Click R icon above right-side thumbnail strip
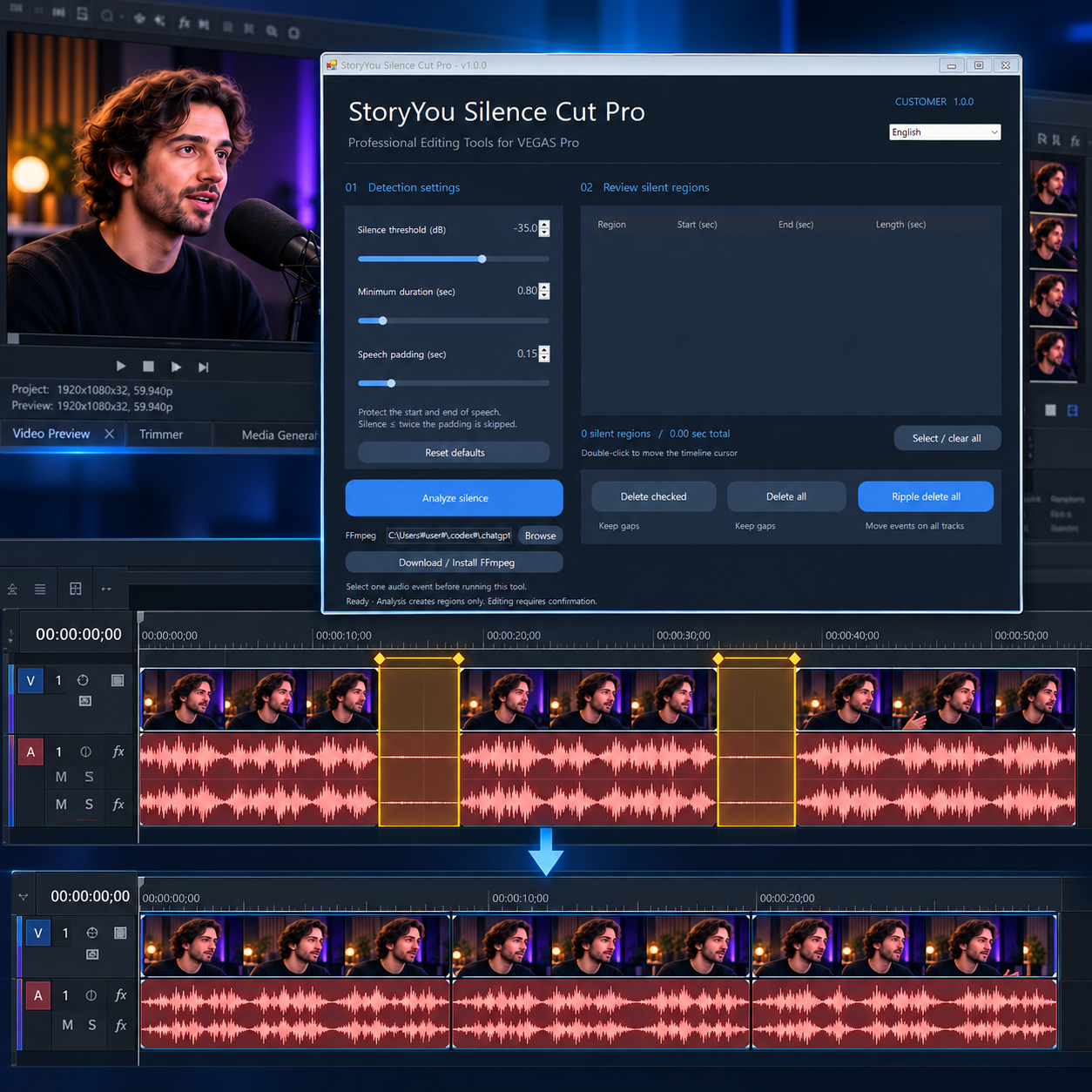This screenshot has height=1092, width=1092. pyautogui.click(x=1042, y=139)
